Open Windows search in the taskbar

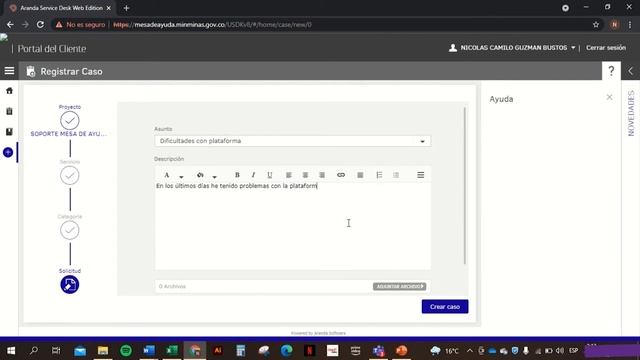pos(34,351)
